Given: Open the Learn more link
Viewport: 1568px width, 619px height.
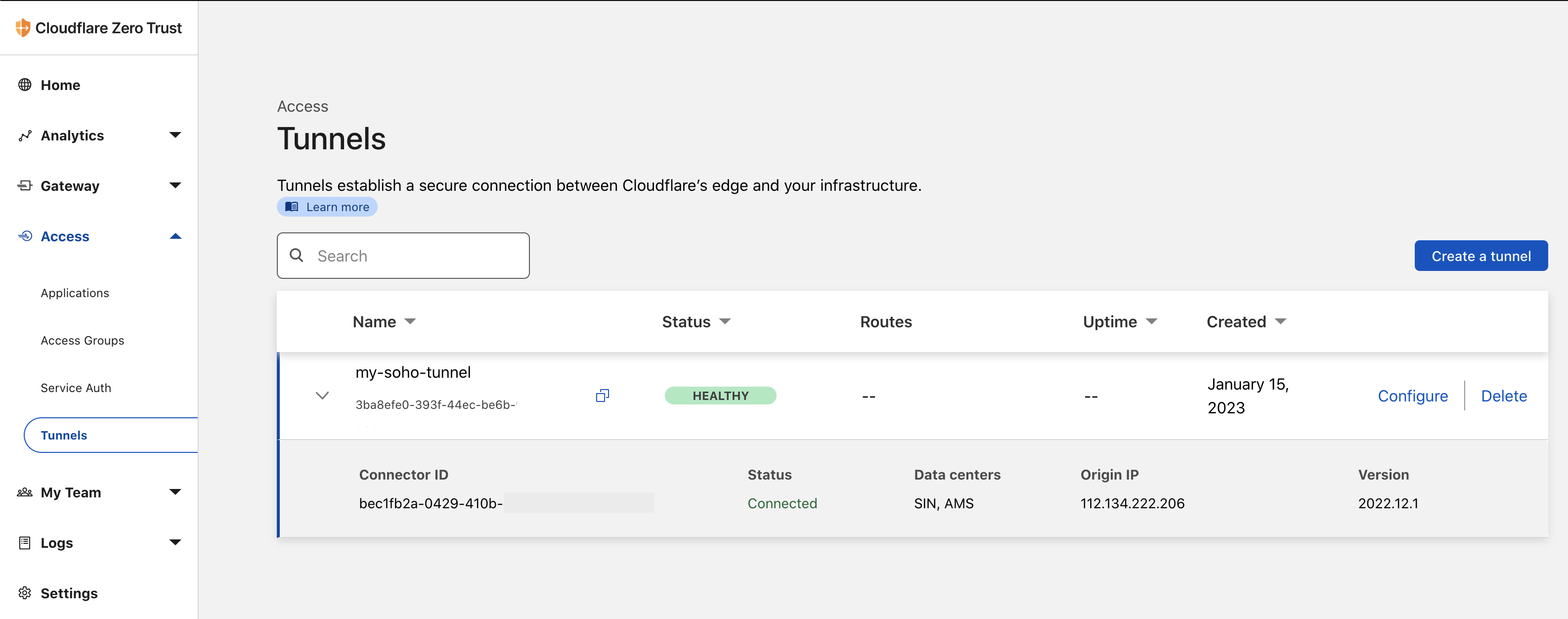Looking at the screenshot, I should coord(327,206).
